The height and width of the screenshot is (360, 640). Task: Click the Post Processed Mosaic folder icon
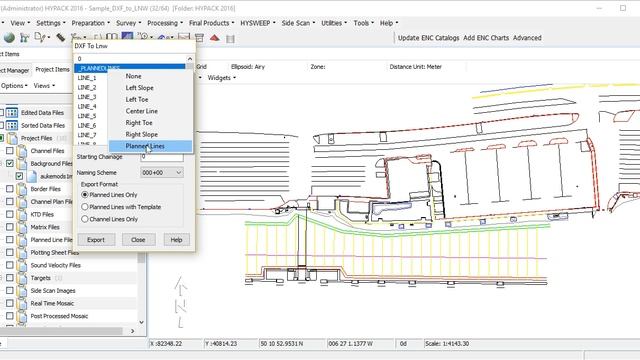21,316
